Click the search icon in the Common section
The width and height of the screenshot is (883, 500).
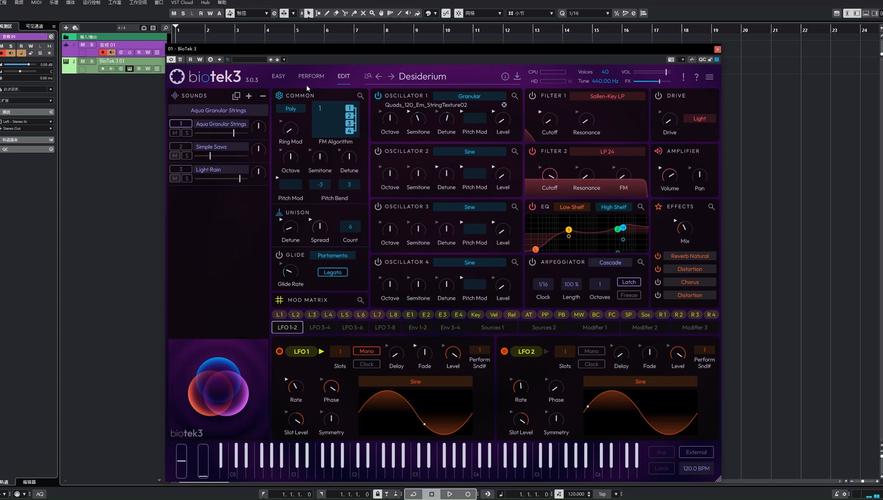point(360,96)
